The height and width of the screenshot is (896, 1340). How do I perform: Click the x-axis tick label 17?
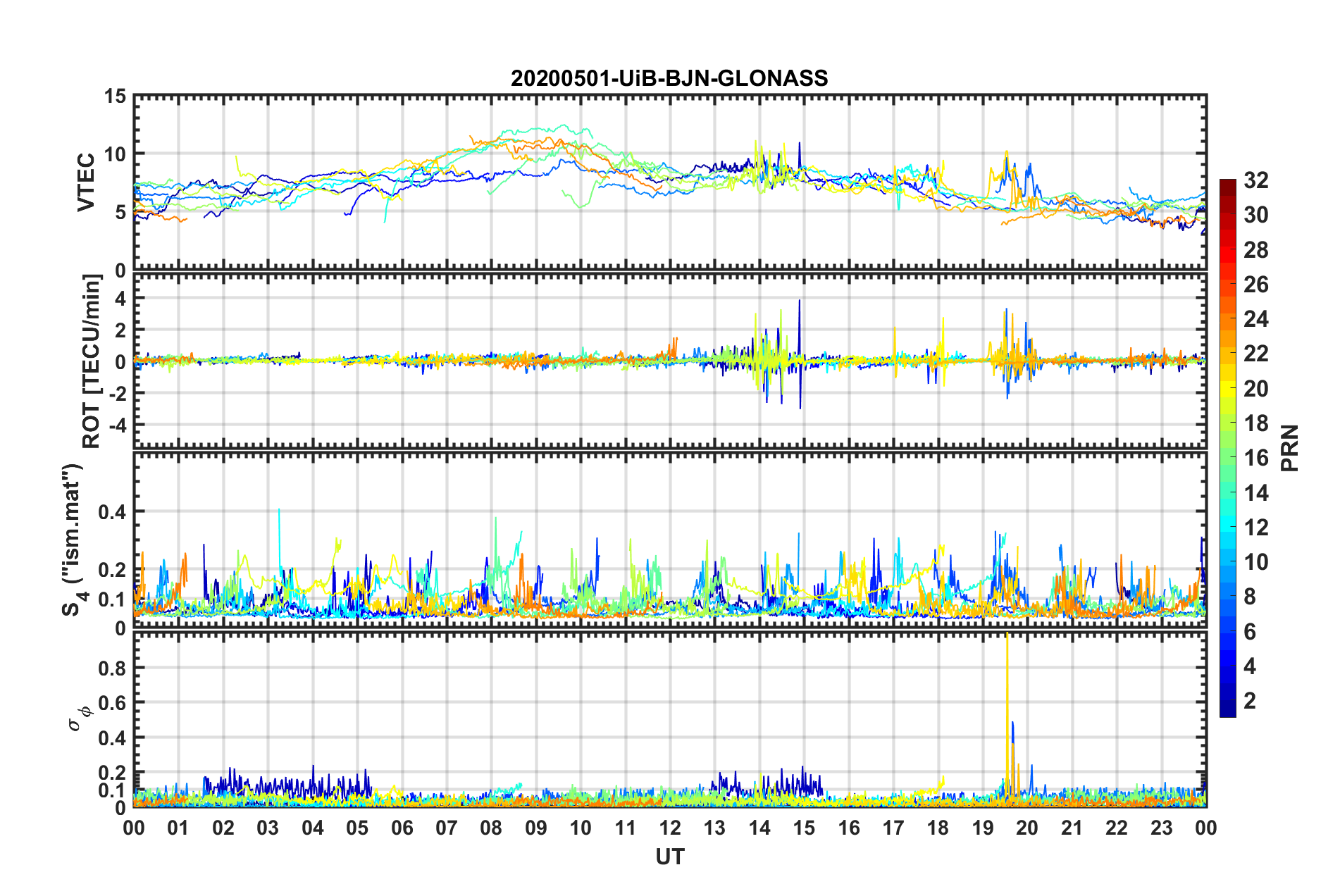tap(893, 828)
